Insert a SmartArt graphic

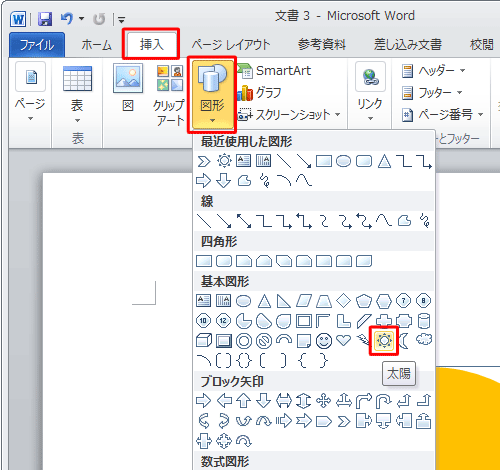point(275,71)
